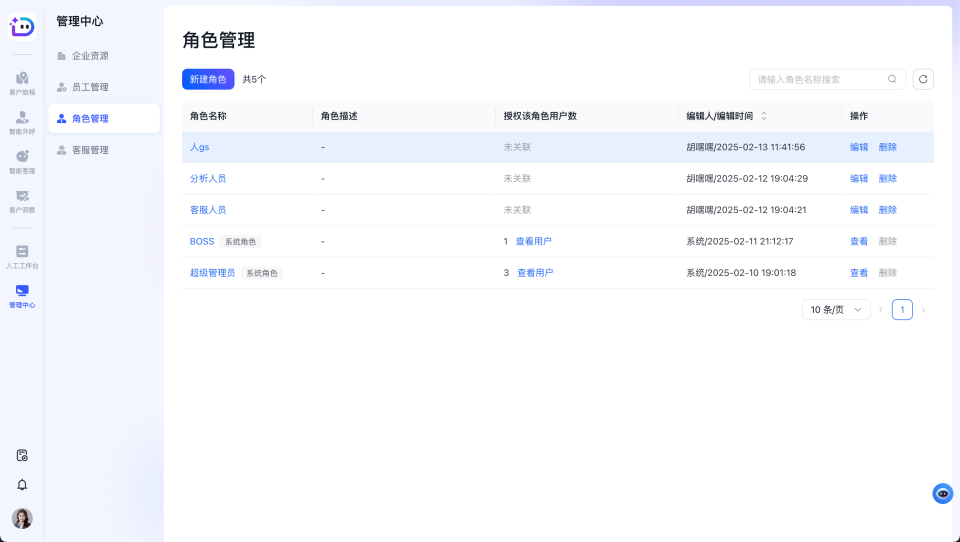Click the task record icon above bell
The height and width of the screenshot is (542, 960).
tap(22, 455)
